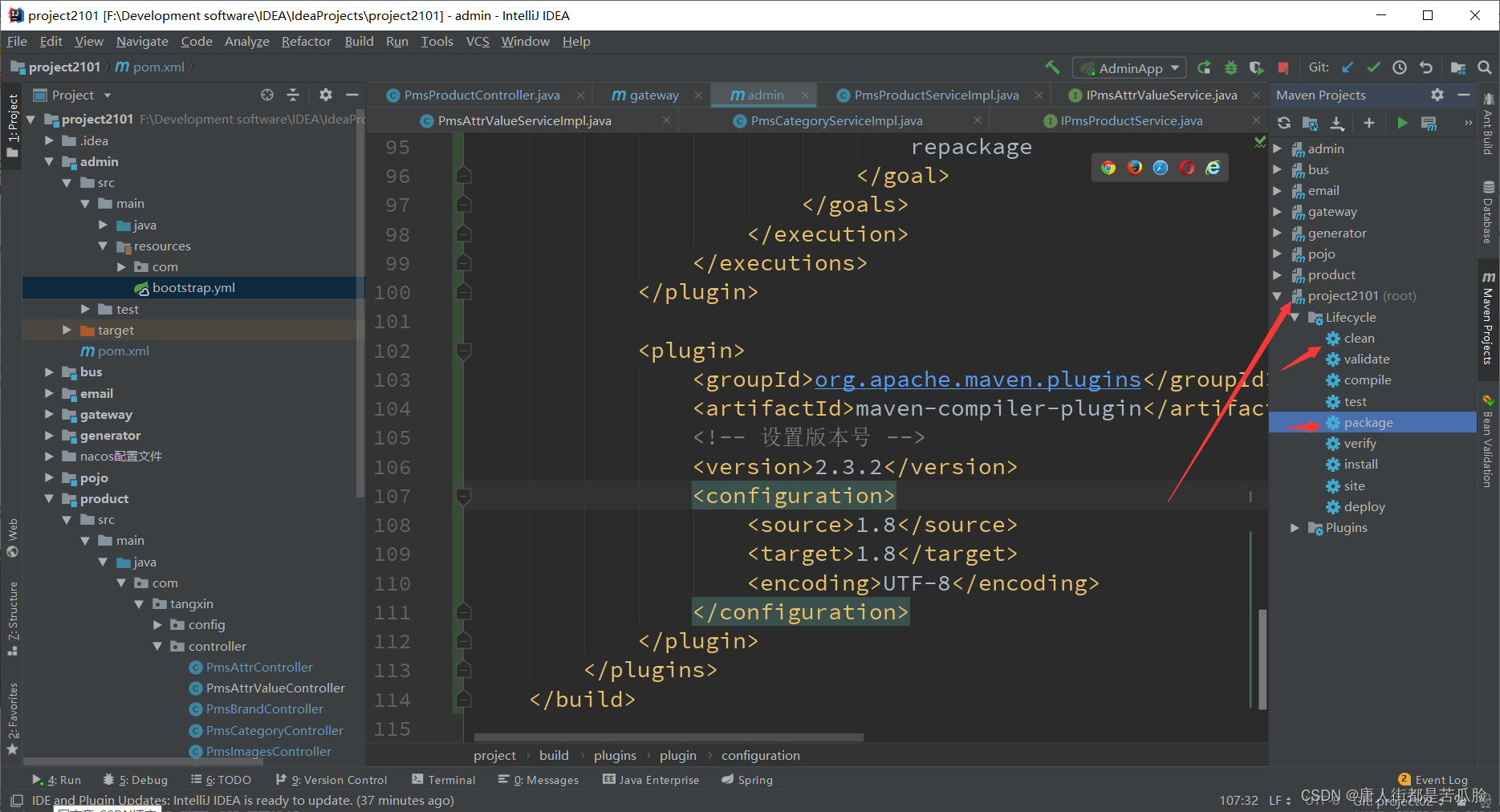Image resolution: width=1500 pixels, height=812 pixels.
Task: Commit changes via the green Git checkmark
Action: click(x=1374, y=67)
